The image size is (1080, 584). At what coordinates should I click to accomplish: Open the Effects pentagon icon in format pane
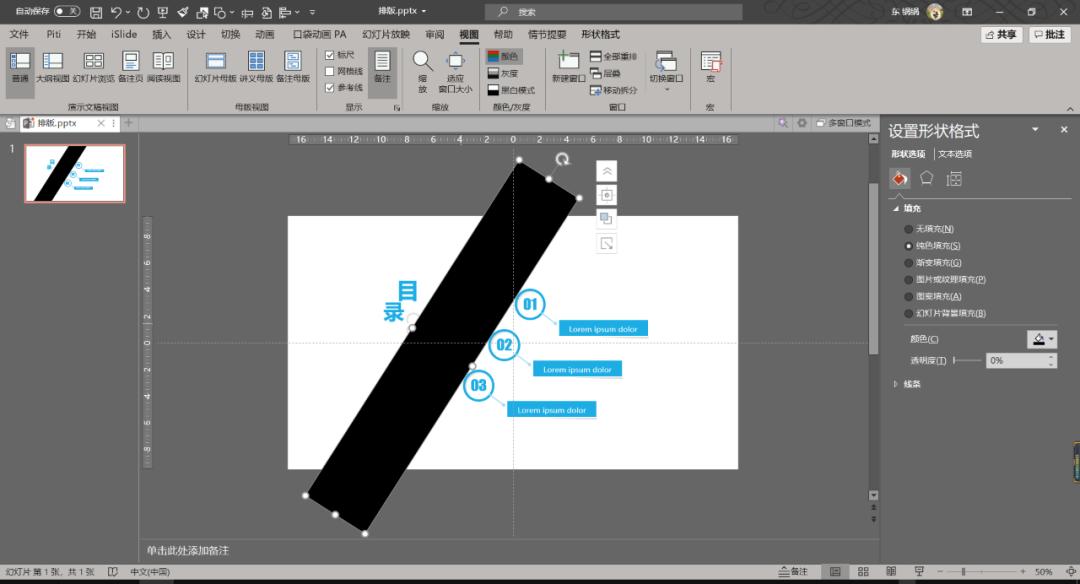click(927, 178)
